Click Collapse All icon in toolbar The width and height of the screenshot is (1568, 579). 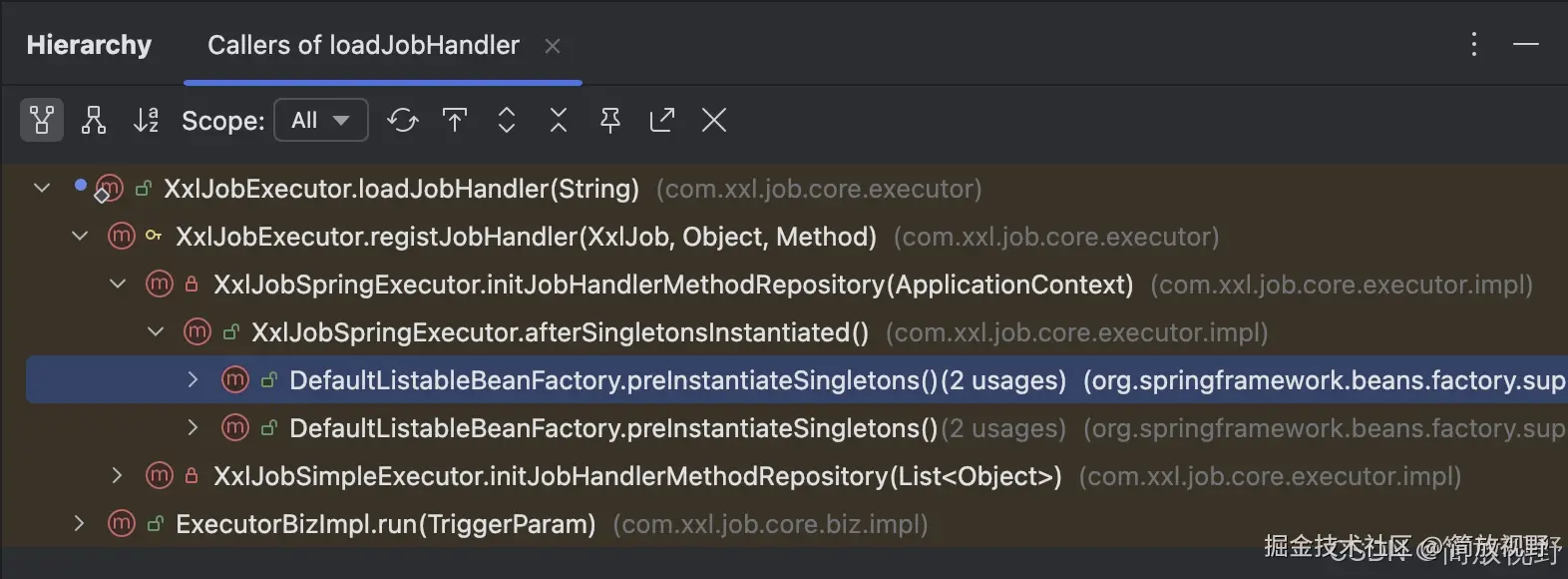pyautogui.click(x=559, y=121)
